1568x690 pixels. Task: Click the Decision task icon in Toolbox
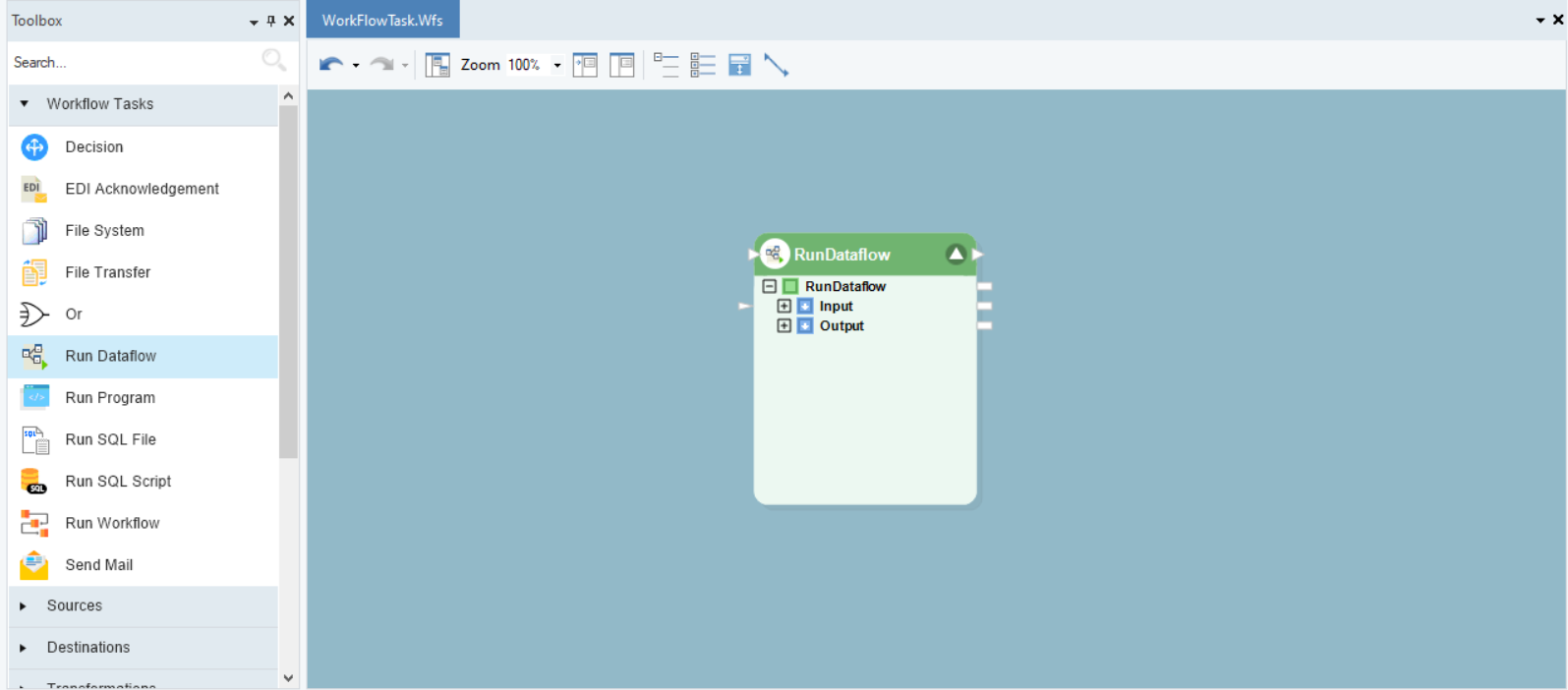(x=34, y=147)
